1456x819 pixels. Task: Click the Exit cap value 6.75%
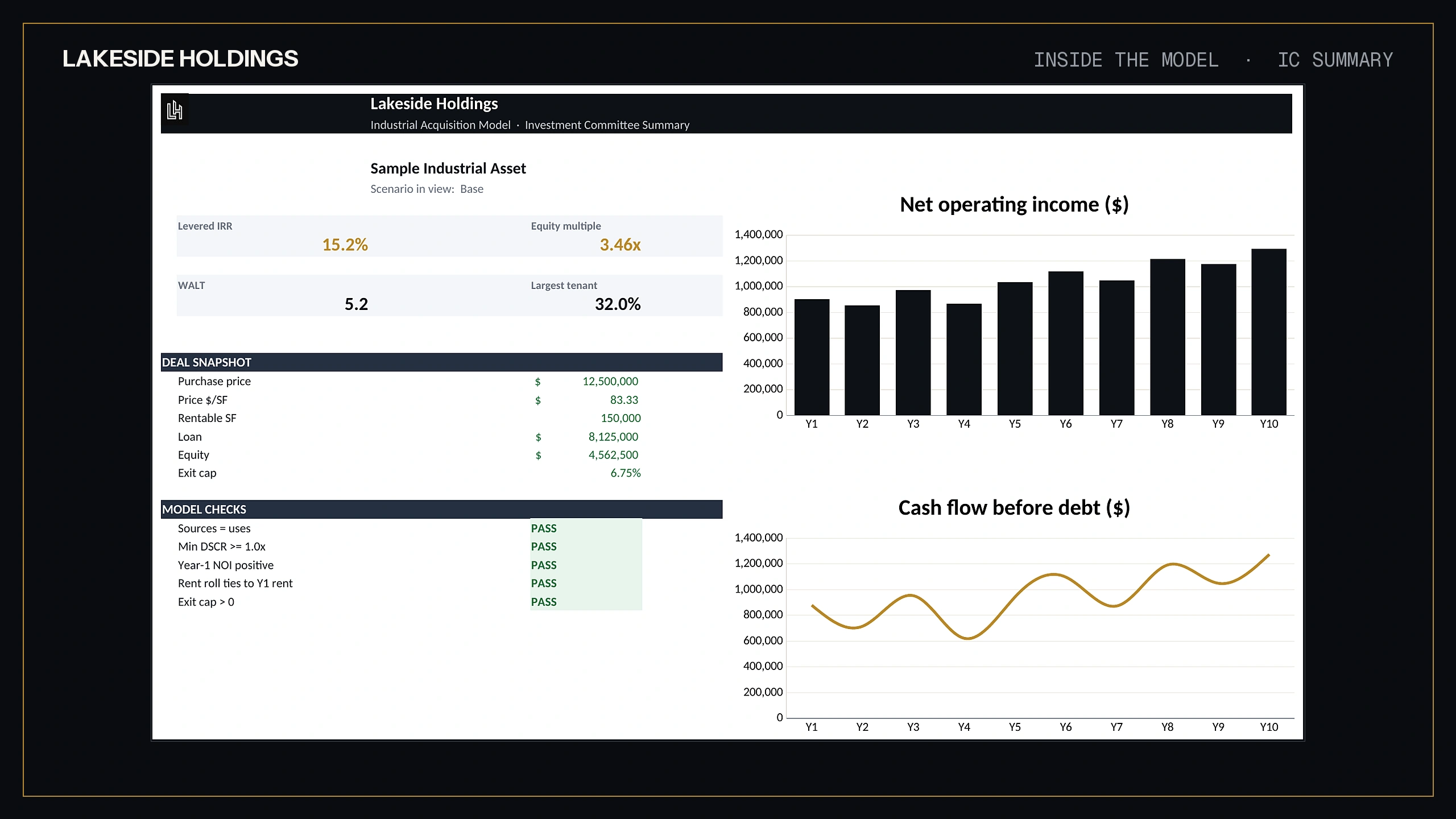[625, 473]
